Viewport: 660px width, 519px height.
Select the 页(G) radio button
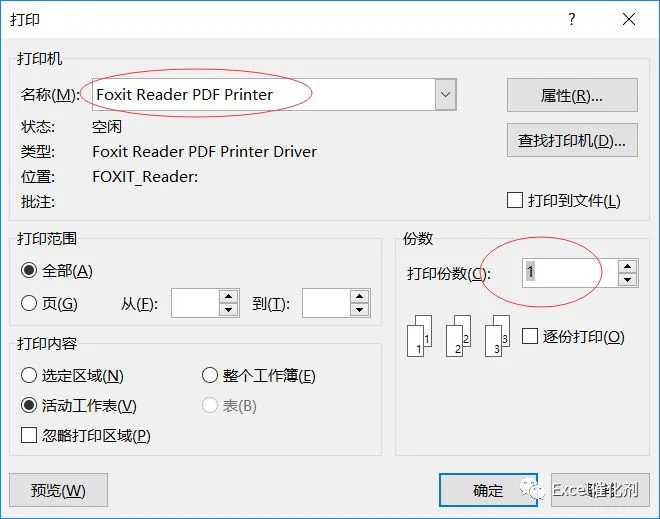pyautogui.click(x=29, y=303)
